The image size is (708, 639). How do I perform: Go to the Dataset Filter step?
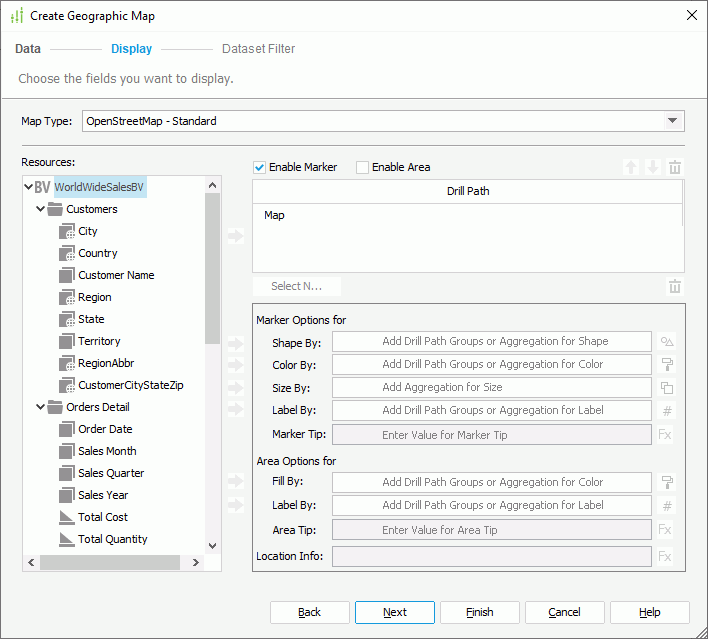click(258, 49)
